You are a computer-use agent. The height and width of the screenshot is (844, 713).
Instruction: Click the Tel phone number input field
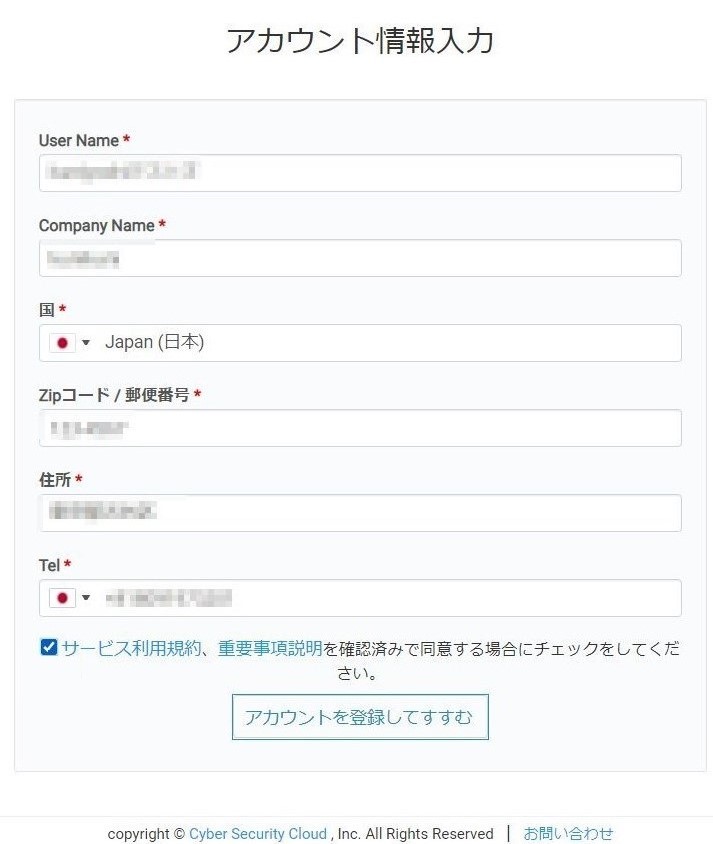coord(390,598)
